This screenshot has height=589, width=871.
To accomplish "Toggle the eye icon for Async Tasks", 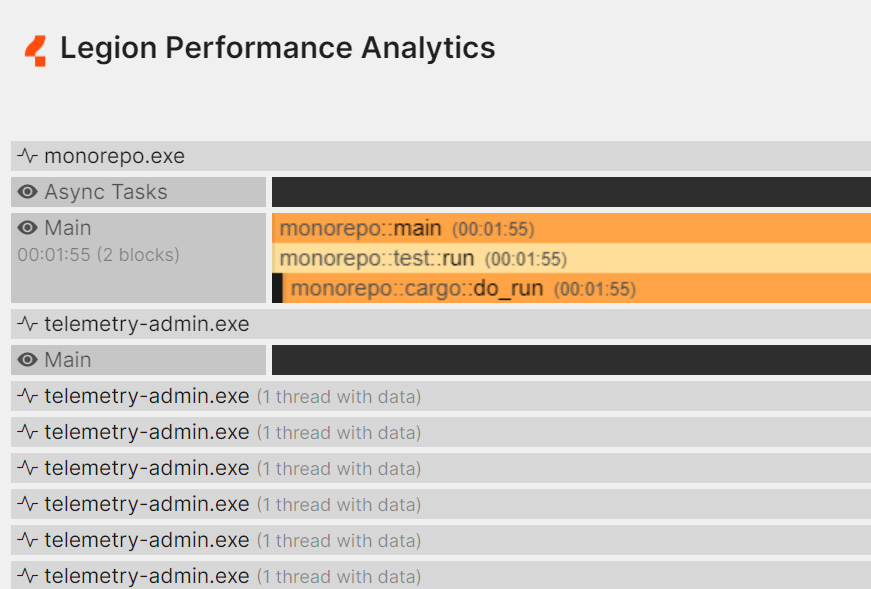I will 27,192.
